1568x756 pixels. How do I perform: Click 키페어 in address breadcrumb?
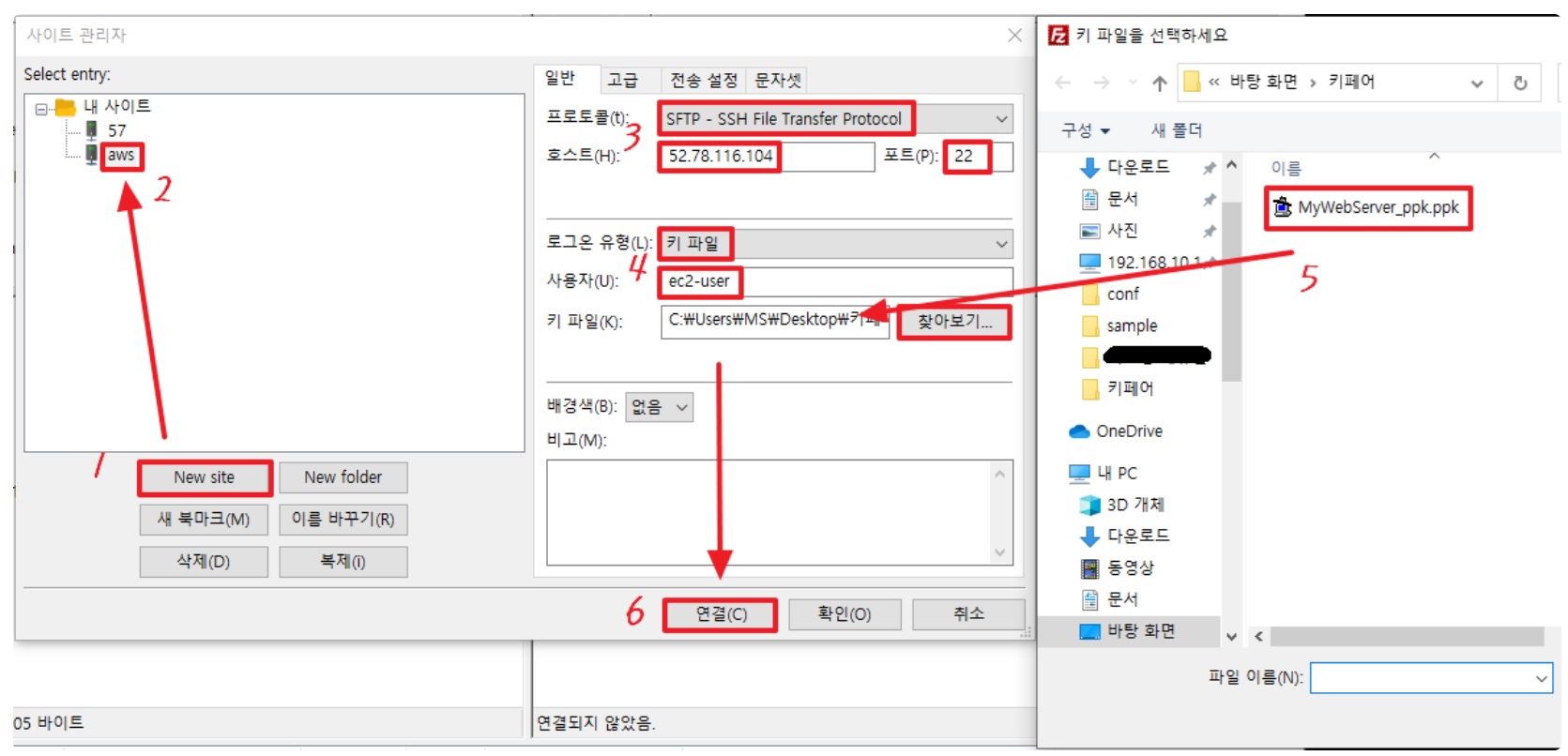pos(1351,82)
